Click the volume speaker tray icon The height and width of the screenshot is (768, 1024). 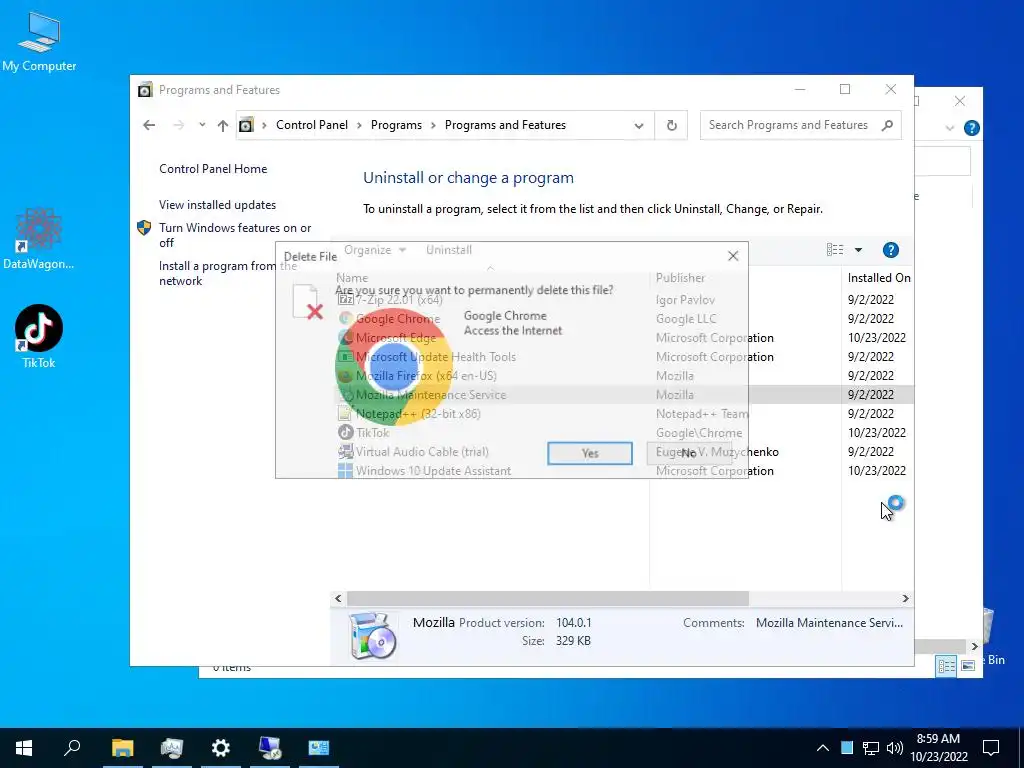(894, 748)
